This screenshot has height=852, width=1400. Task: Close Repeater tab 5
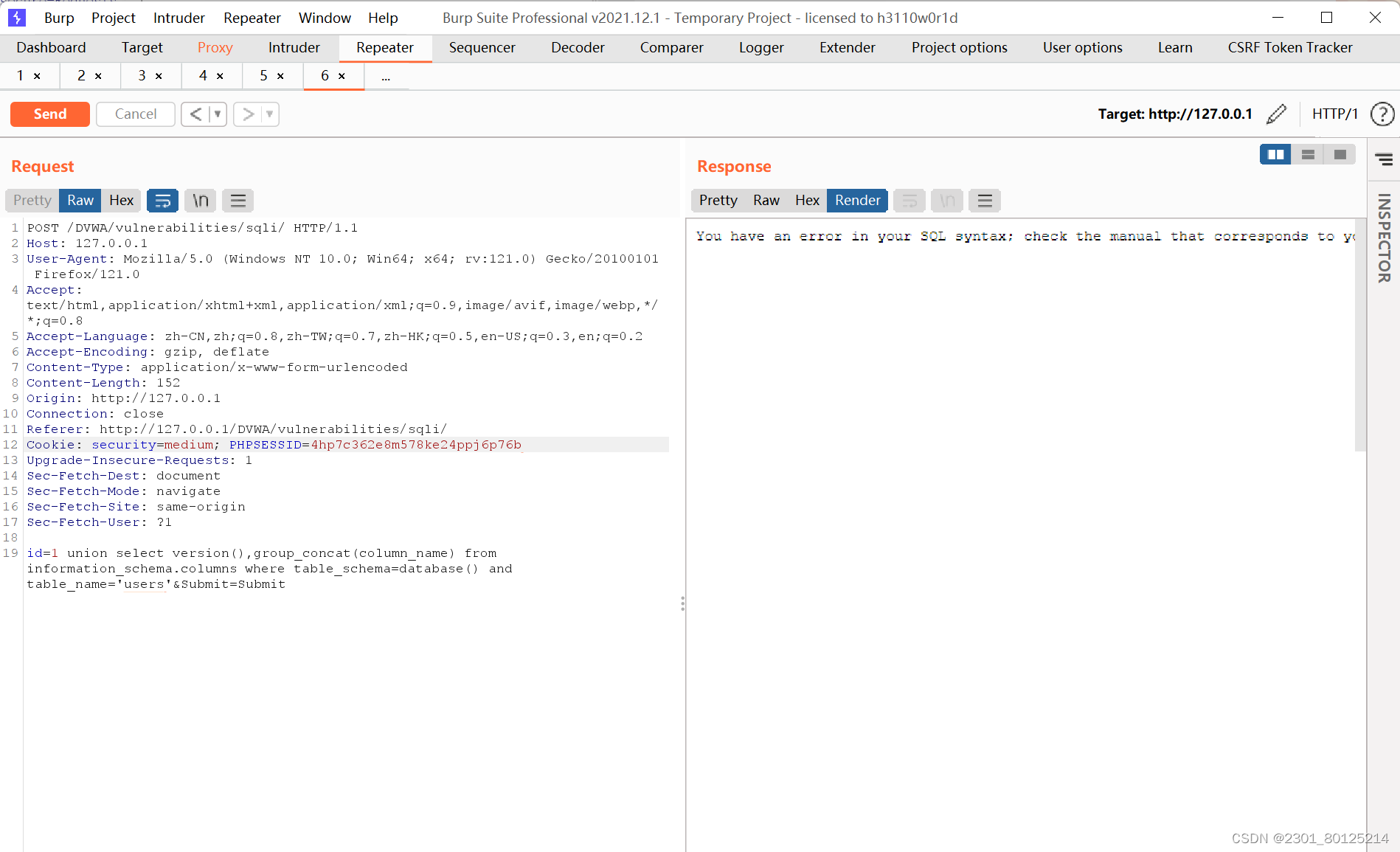coord(280,76)
